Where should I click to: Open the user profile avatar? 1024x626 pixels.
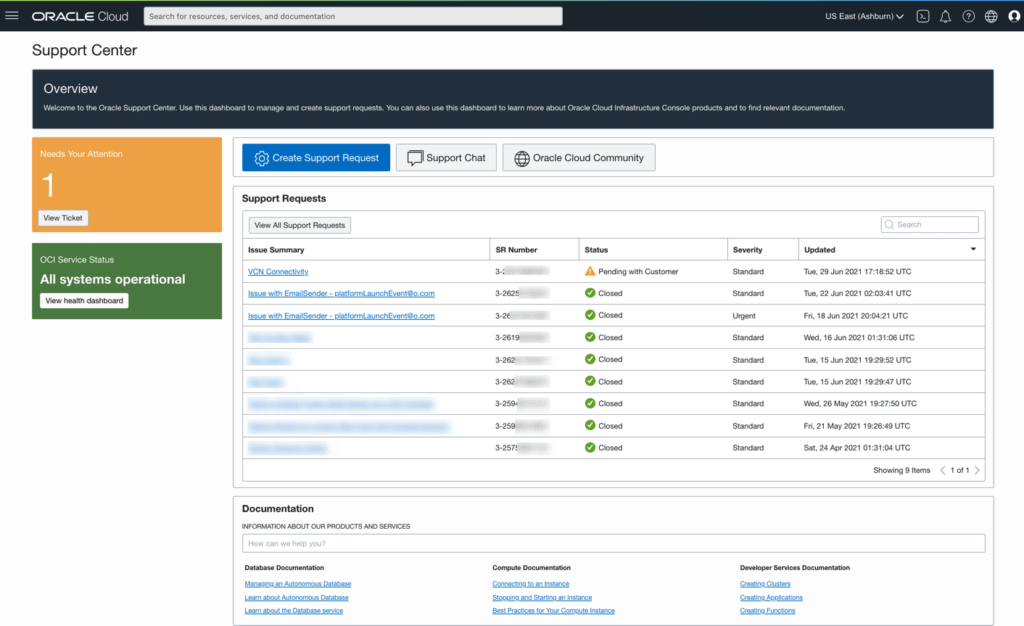coord(1011,16)
